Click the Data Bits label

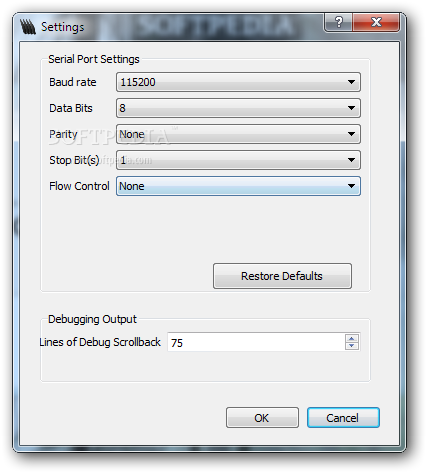pyautogui.click(x=71, y=108)
